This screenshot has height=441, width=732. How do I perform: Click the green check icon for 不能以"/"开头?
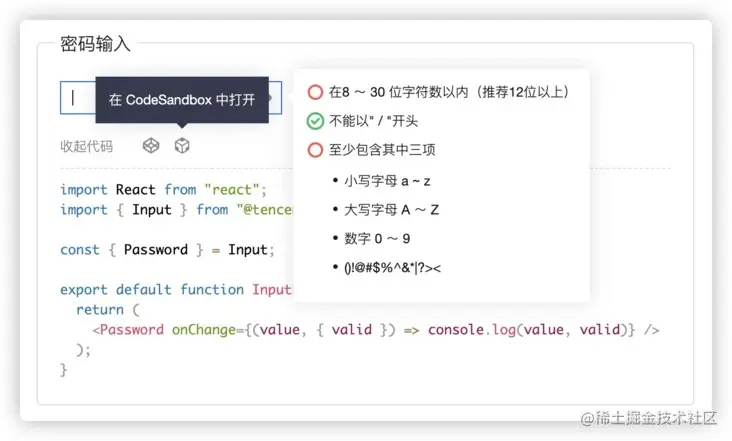tap(315, 121)
